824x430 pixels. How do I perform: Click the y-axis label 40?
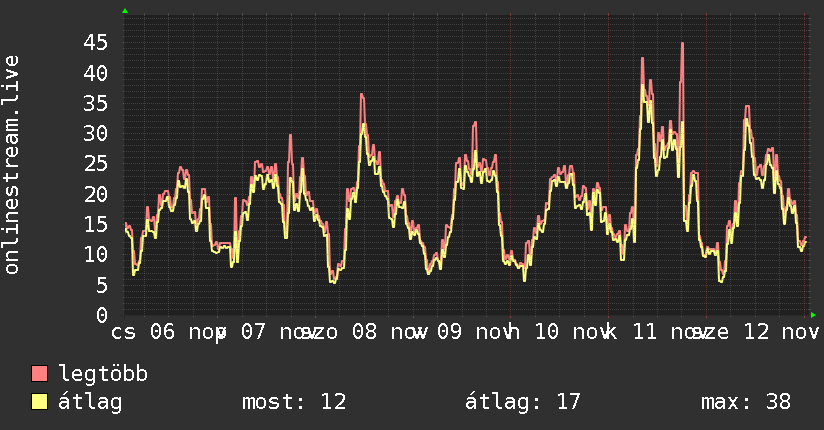(x=96, y=73)
